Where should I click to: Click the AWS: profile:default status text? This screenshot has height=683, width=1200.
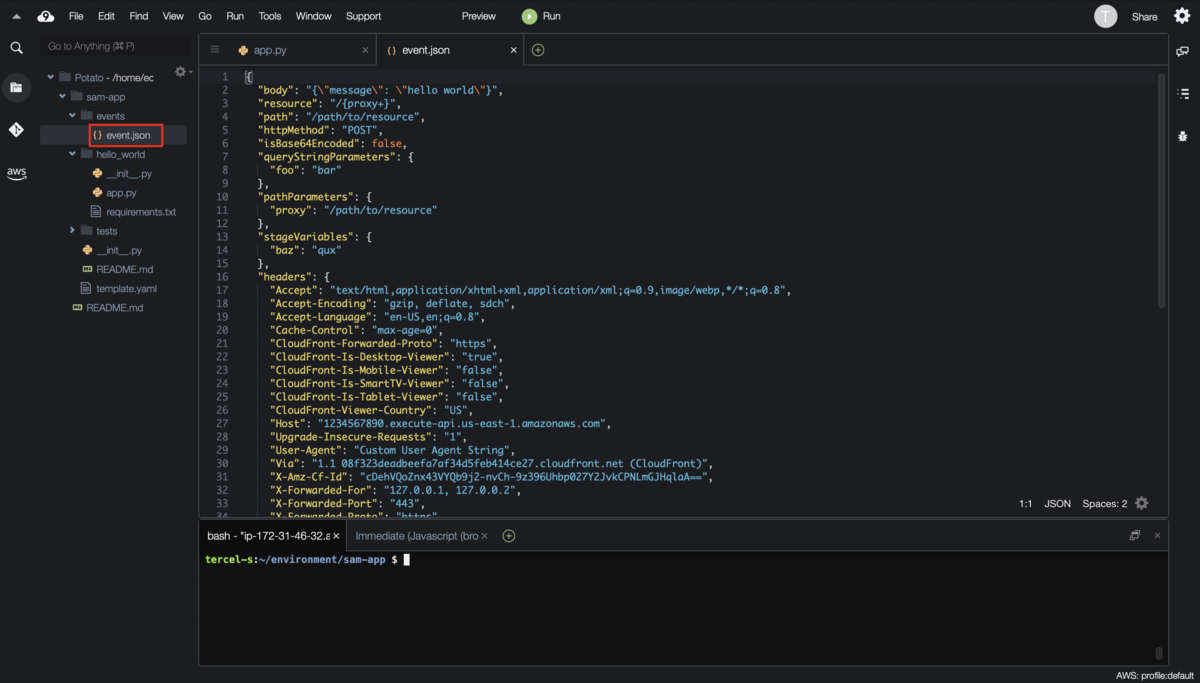(x=1155, y=676)
